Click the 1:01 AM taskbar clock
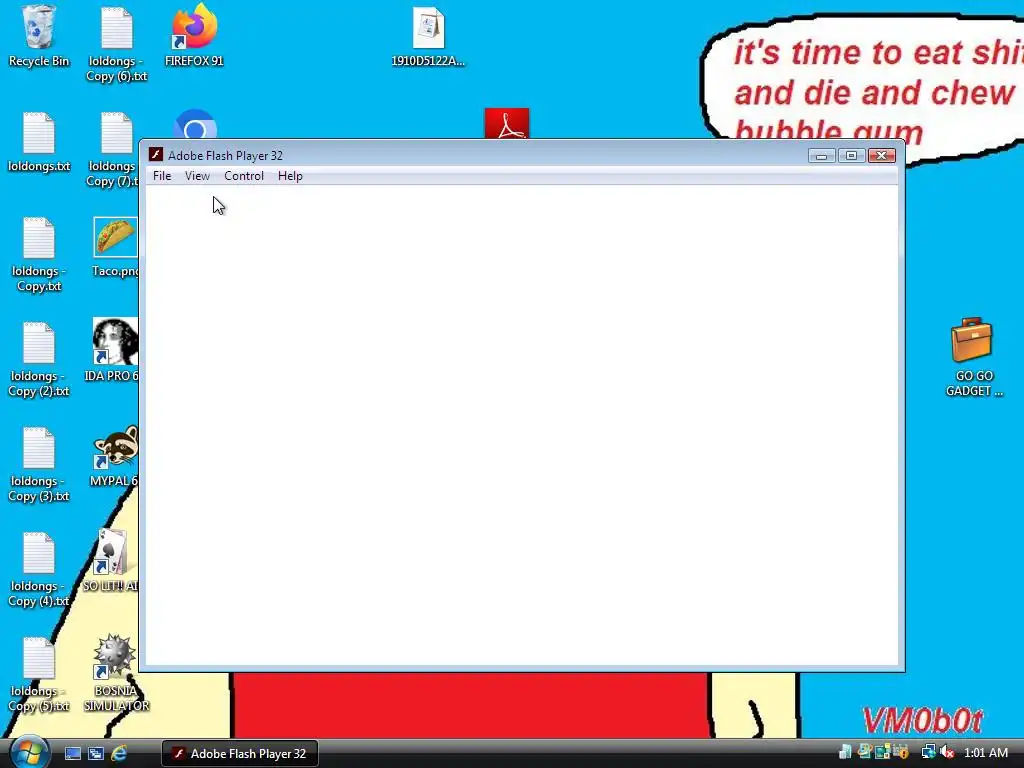 tap(985, 753)
